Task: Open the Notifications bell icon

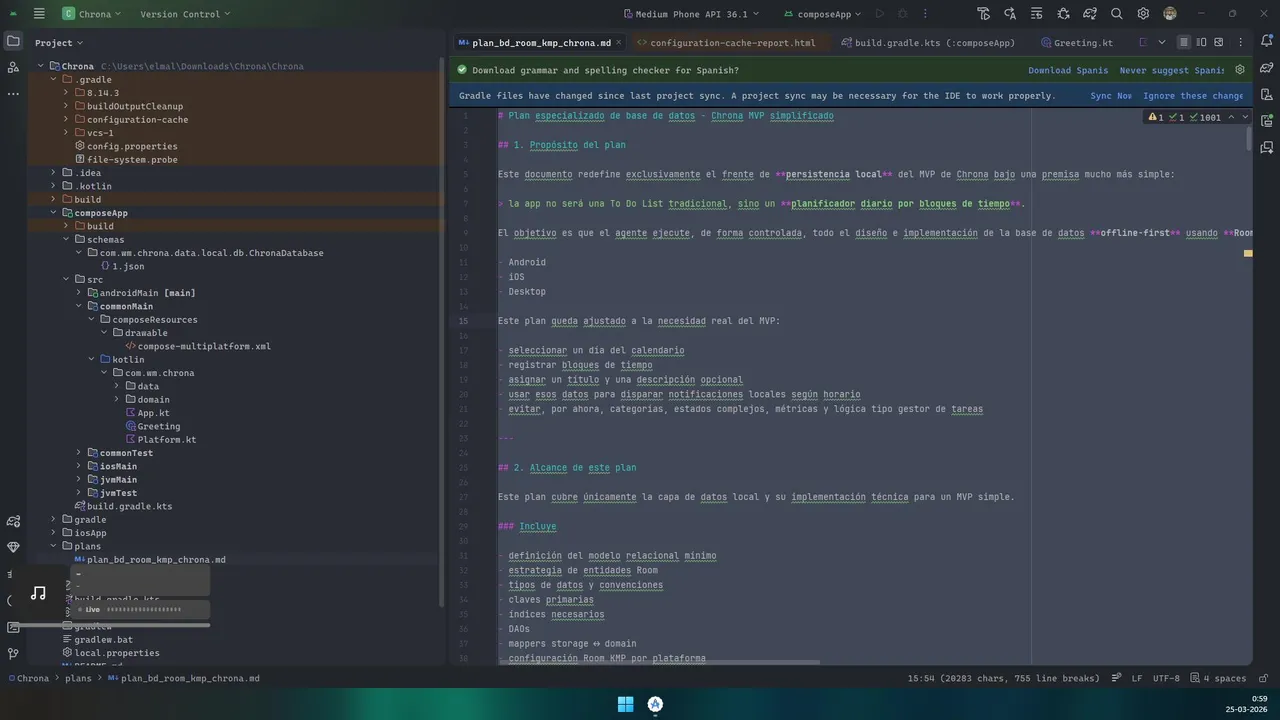Action: [x=1267, y=42]
